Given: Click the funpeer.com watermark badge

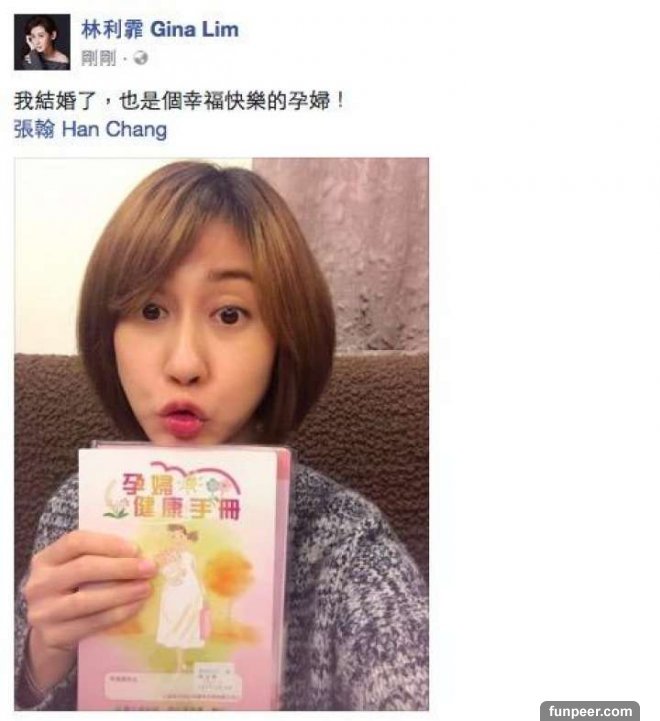Looking at the screenshot, I should pos(590,711).
